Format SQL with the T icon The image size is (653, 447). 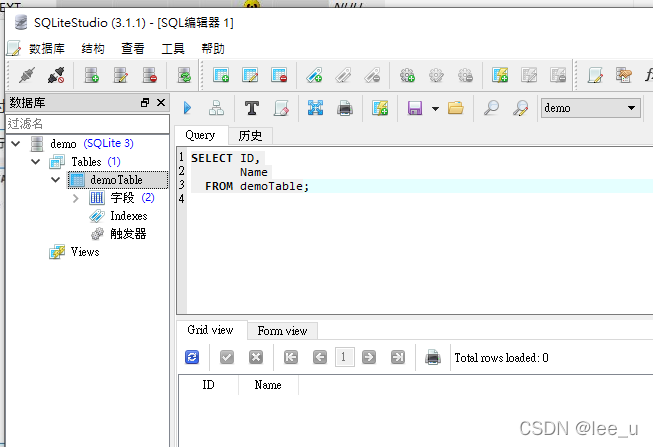tap(252, 108)
